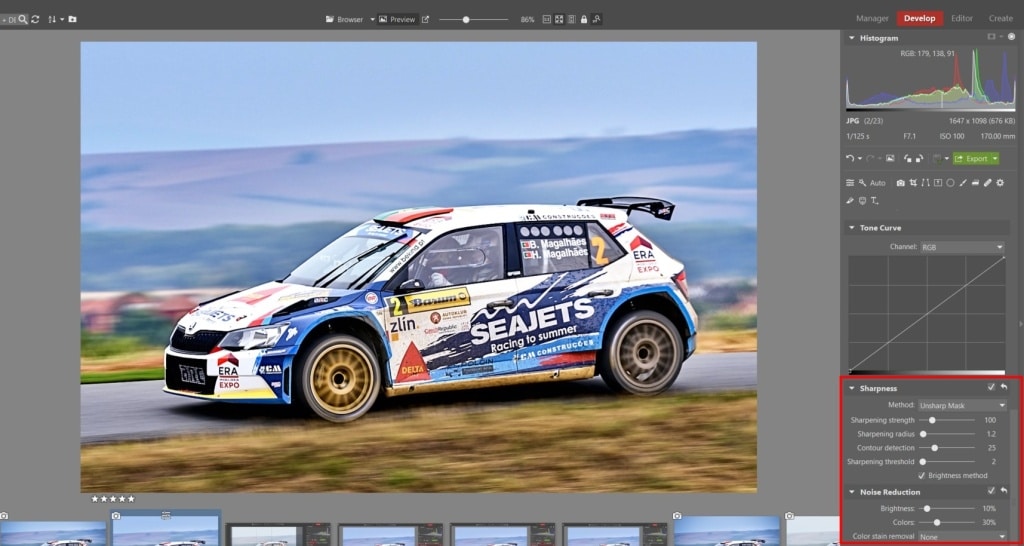Screen dimensions: 1024x546
Task: Click the adjustments sliders list icon
Action: [850, 183]
